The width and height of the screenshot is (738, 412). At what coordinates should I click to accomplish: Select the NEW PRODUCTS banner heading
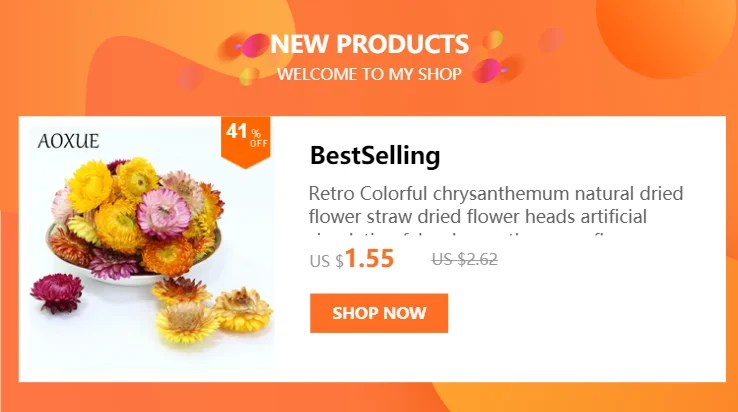[x=369, y=44]
